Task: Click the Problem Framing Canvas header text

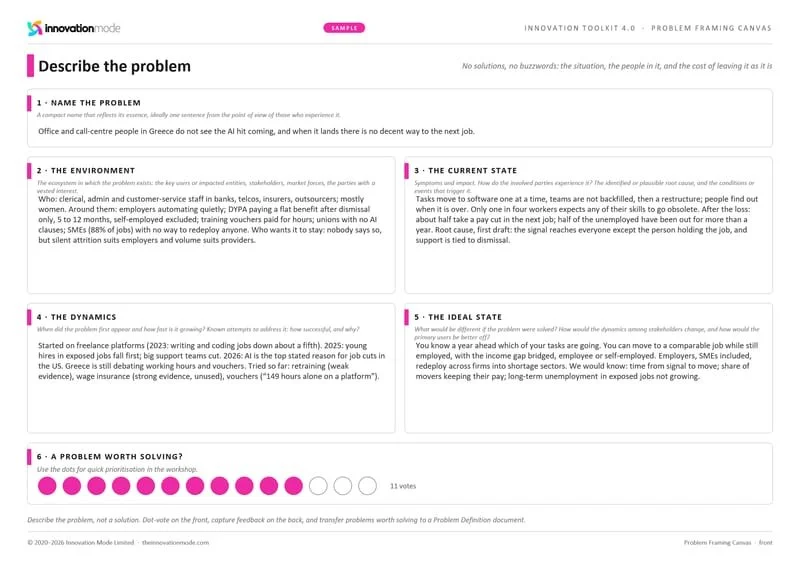Action: (711, 28)
